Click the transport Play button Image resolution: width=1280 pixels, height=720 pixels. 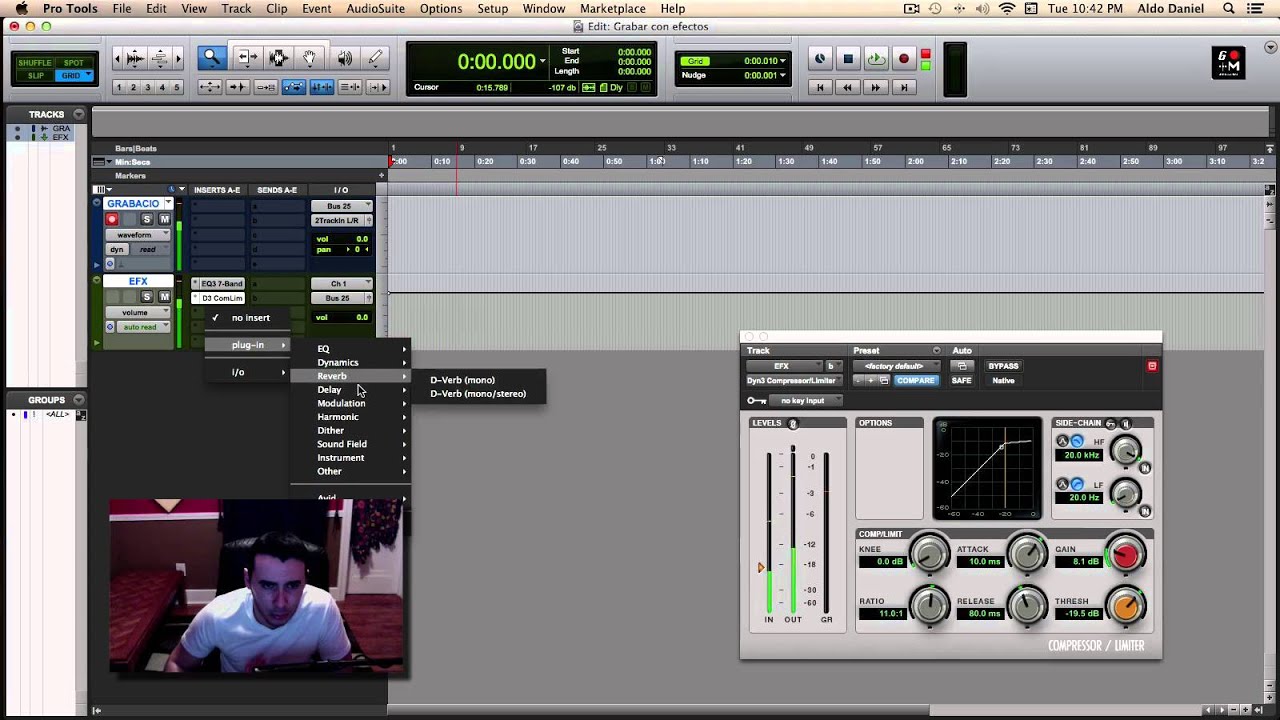coord(875,59)
